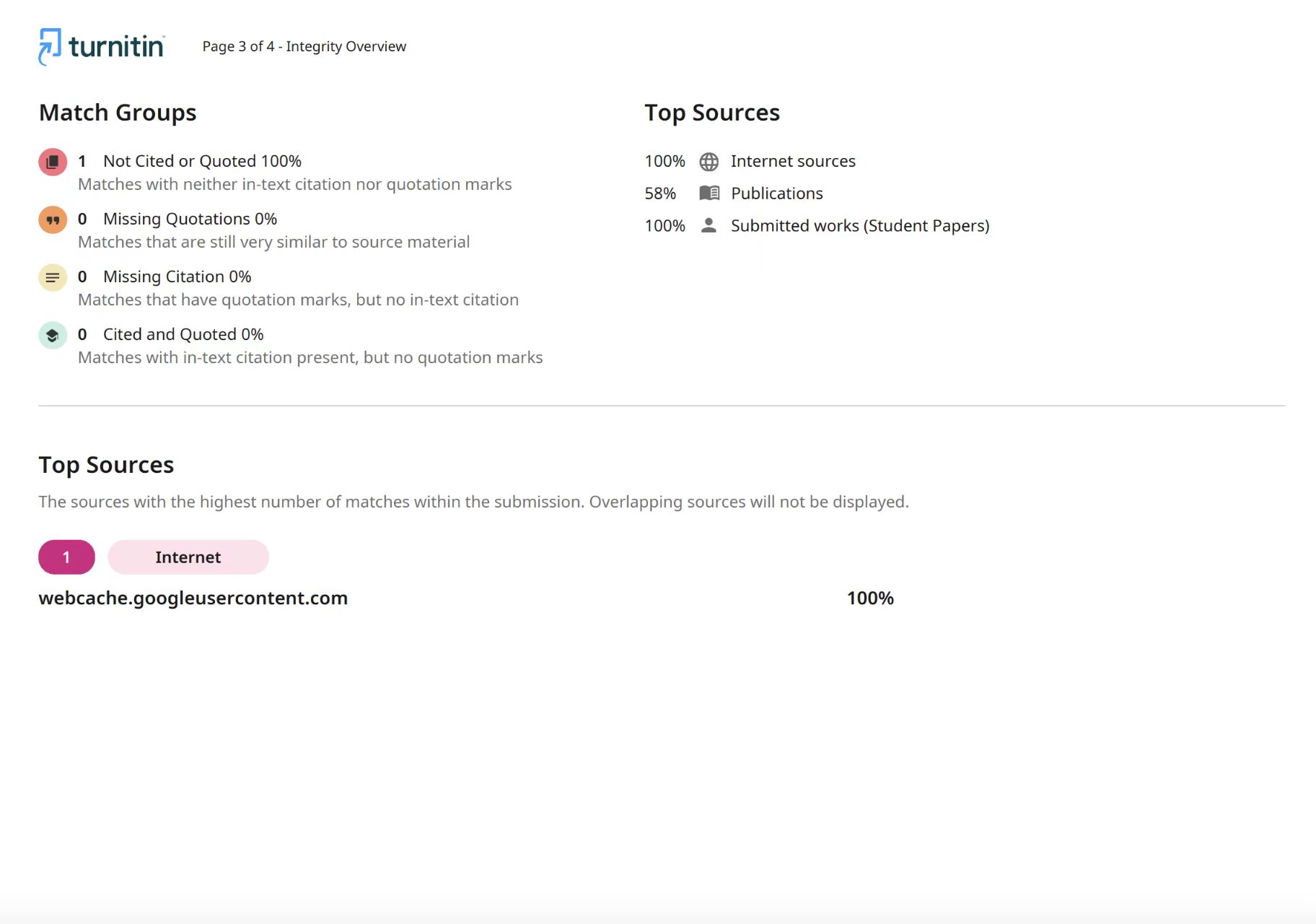This screenshot has height=924, width=1316.
Task: Click the green Cited and Quoted icon
Action: point(53,335)
